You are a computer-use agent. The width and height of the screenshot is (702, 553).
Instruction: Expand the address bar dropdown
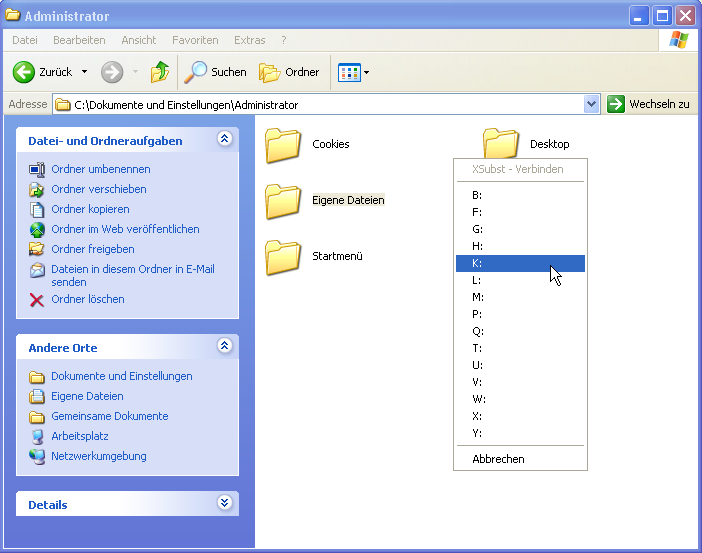point(590,104)
